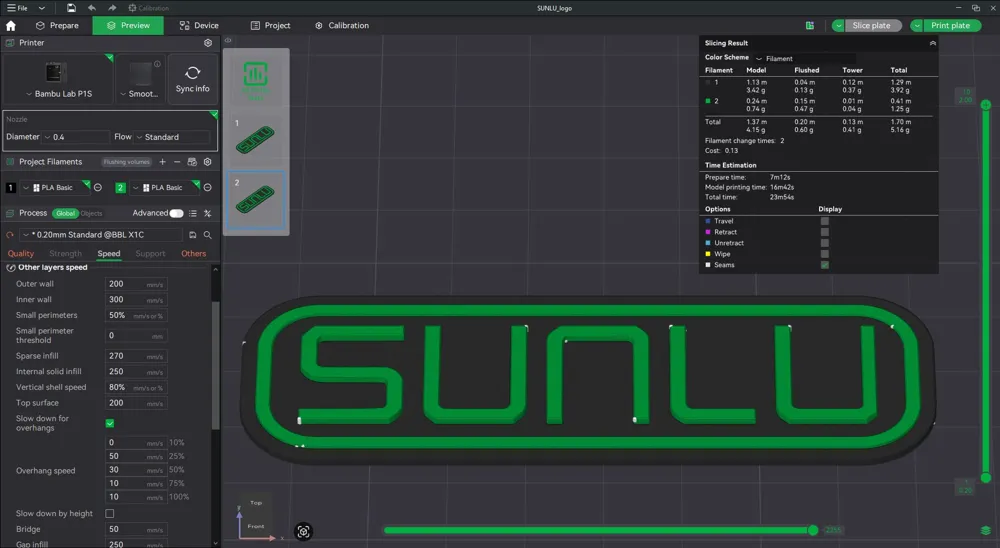This screenshot has height=548, width=1000.
Task: Open the AMS filament sync icon
Action: [192, 162]
